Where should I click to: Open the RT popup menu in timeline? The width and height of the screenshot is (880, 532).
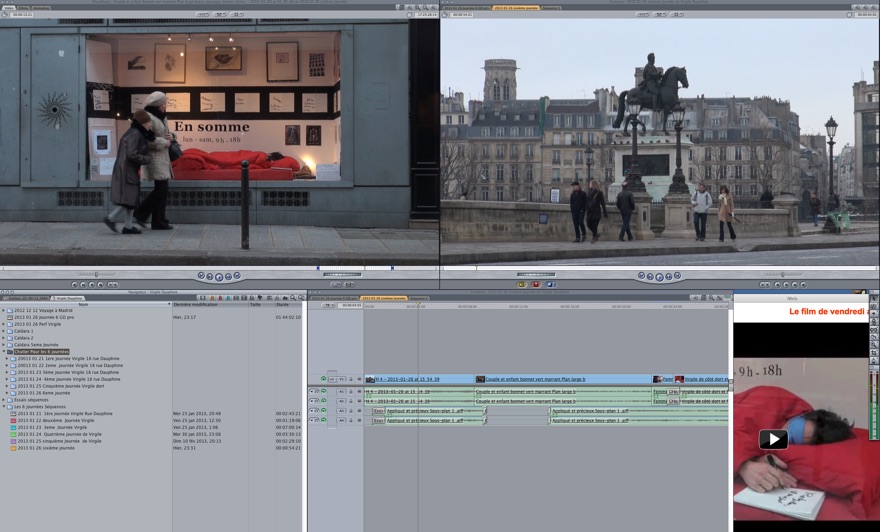tap(328, 305)
